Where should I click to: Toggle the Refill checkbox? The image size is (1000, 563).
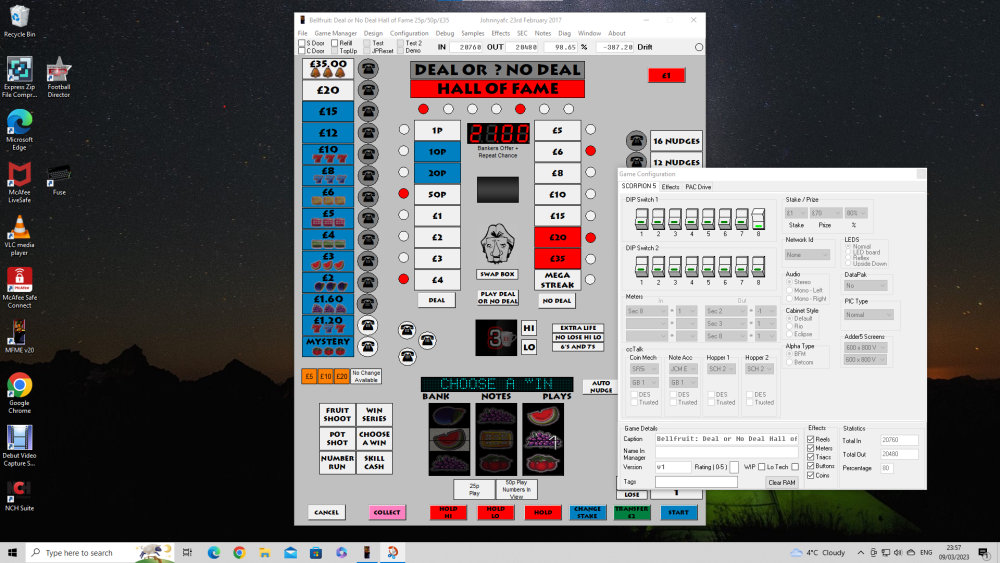click(x=334, y=43)
